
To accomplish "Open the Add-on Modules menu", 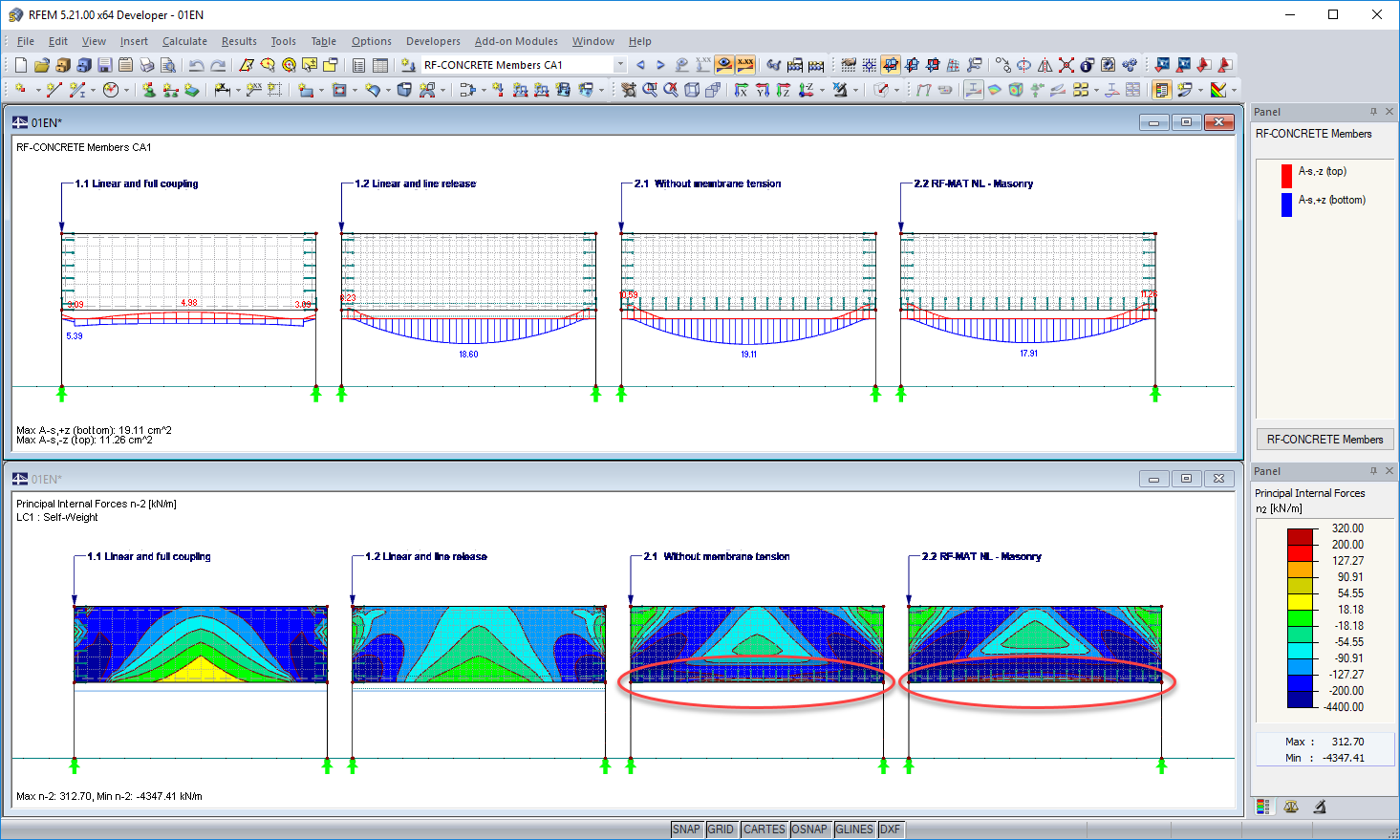I will click(516, 41).
